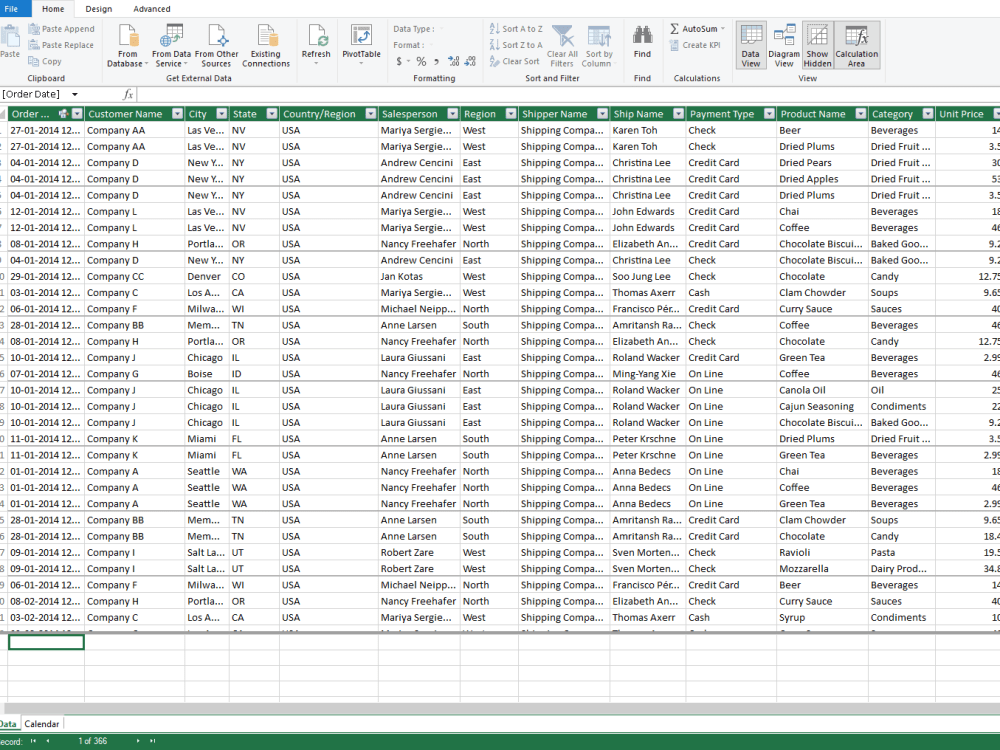Image resolution: width=1000 pixels, height=750 pixels.
Task: Apply percent format
Action: coord(421,61)
